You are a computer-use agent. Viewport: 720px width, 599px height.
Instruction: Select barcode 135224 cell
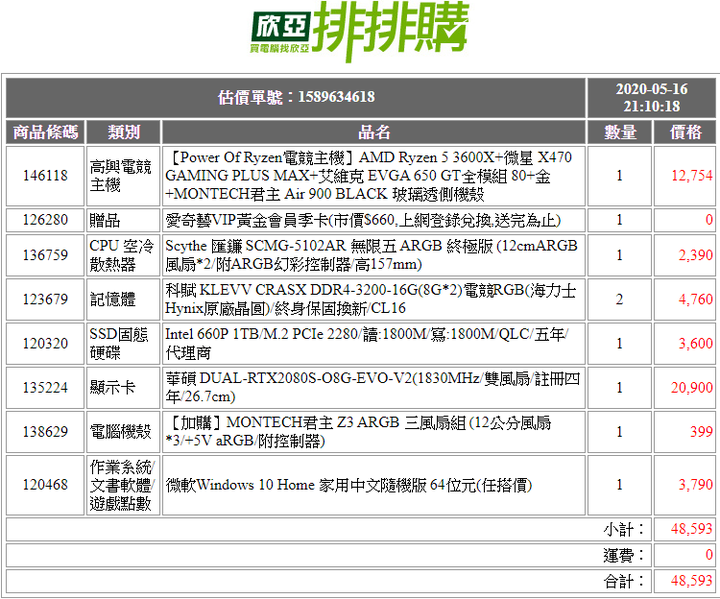tap(45, 387)
